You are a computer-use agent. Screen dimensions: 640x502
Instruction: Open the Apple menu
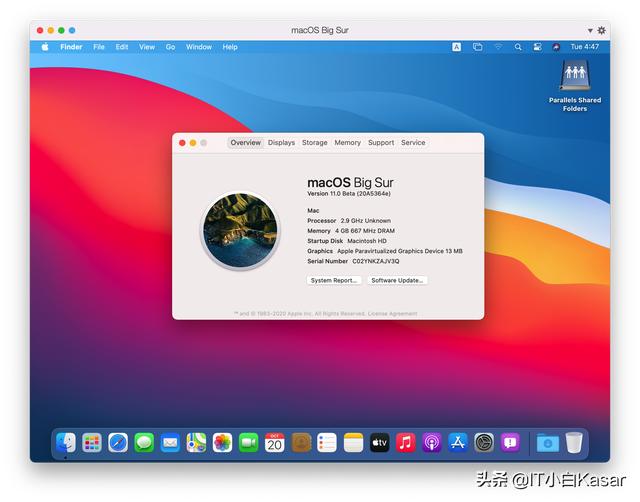[x=45, y=47]
